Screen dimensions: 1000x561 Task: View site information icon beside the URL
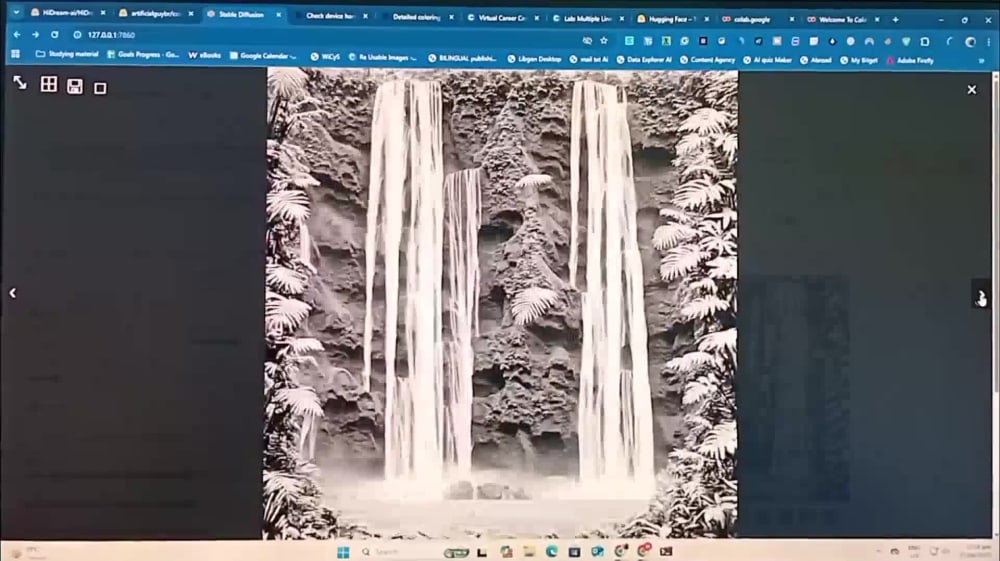coord(77,35)
